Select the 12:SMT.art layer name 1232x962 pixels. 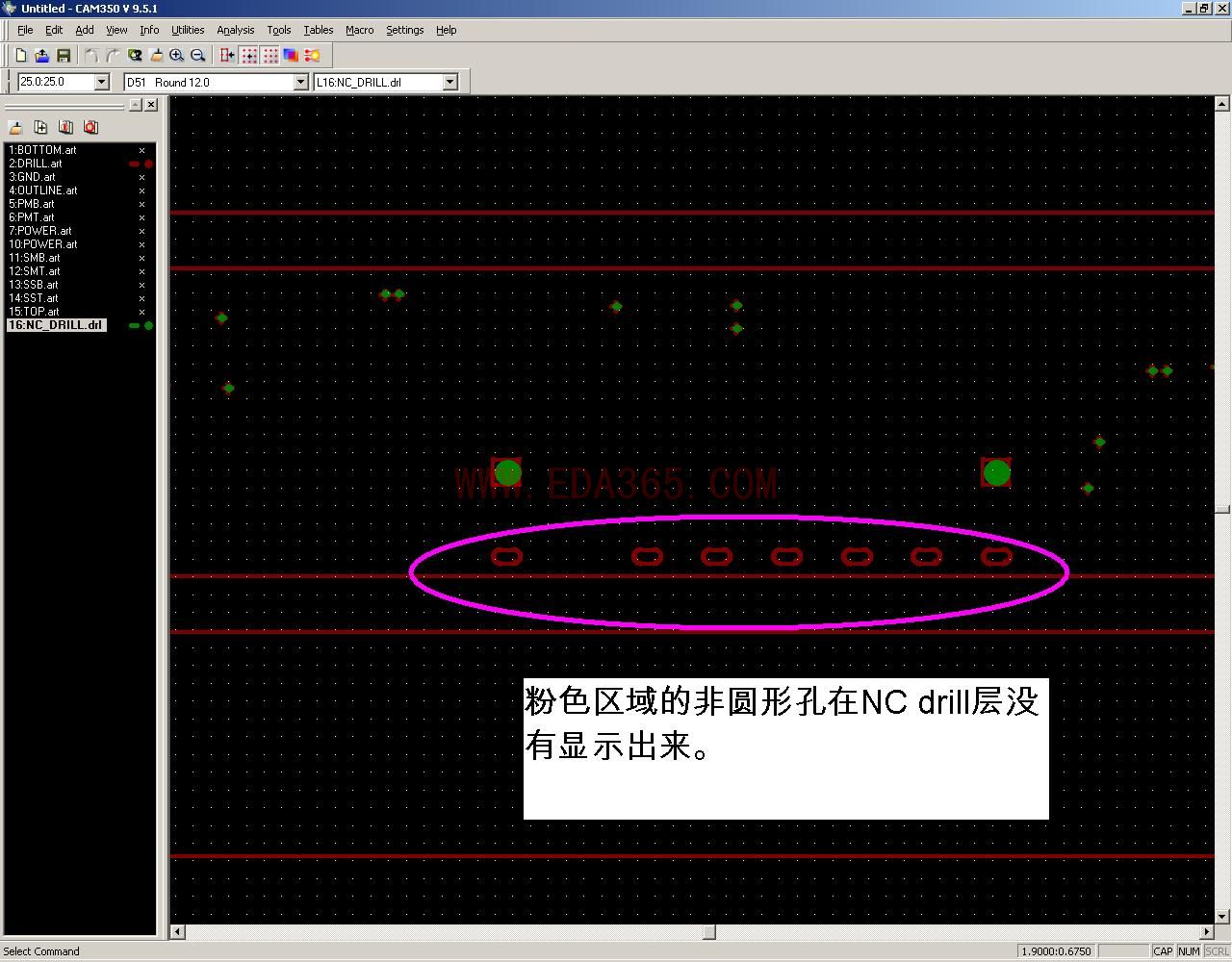click(x=35, y=271)
